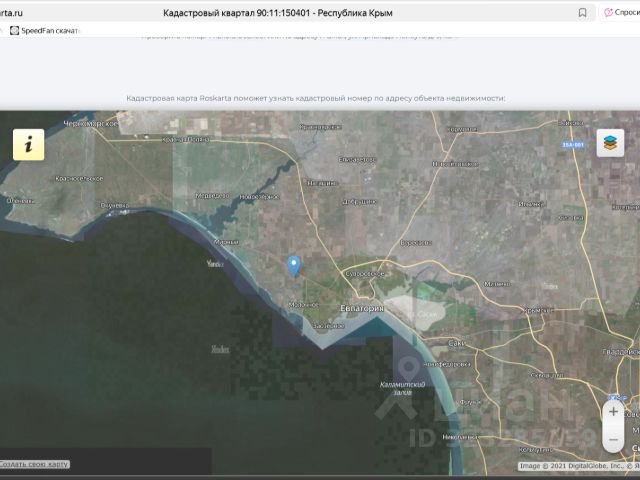Screen dimensions: 640x480
Task: Click the Мирный settlement label
Action: coord(226,242)
